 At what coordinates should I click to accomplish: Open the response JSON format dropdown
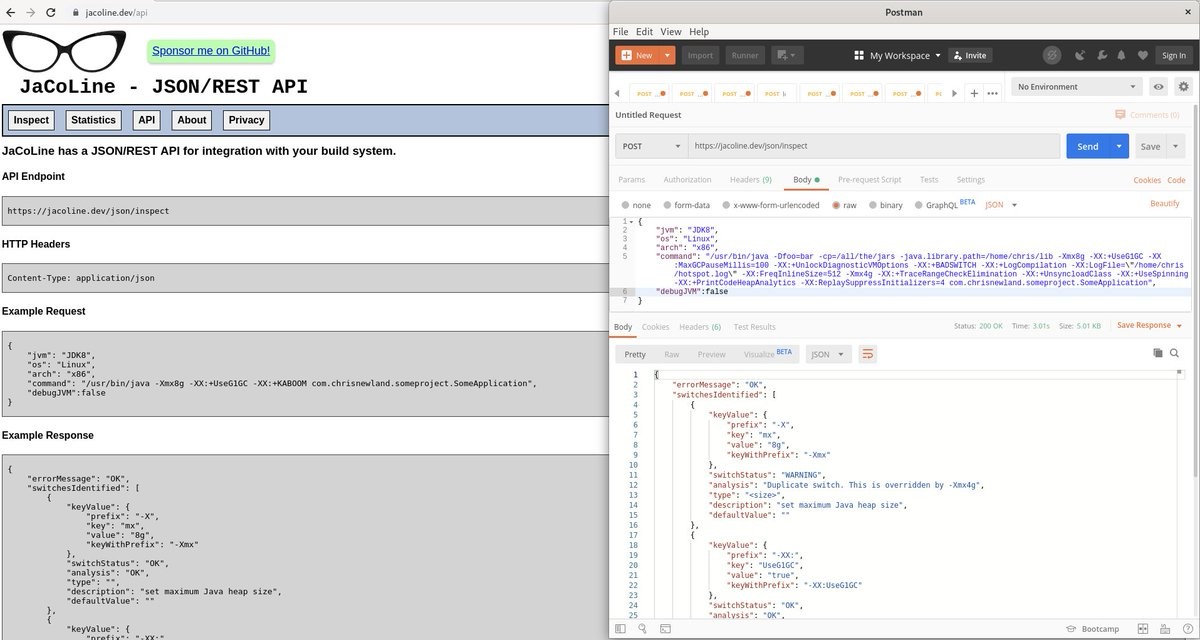click(x=828, y=354)
